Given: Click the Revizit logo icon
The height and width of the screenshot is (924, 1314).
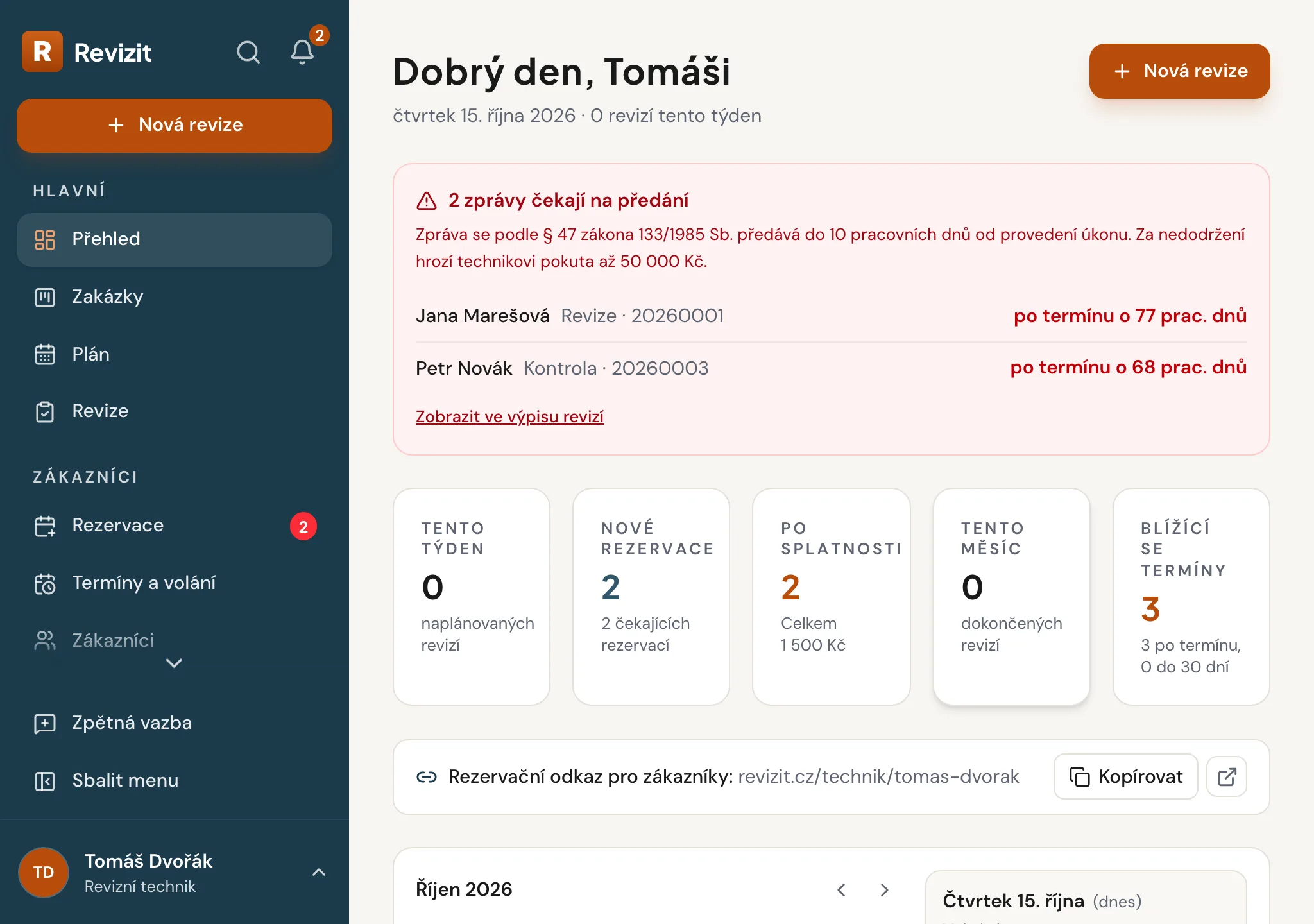Looking at the screenshot, I should click(42, 51).
